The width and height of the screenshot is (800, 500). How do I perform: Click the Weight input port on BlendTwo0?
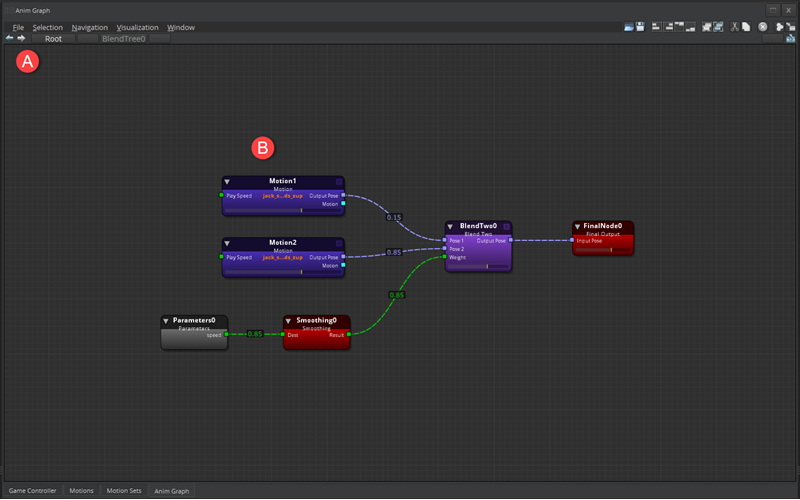point(444,257)
